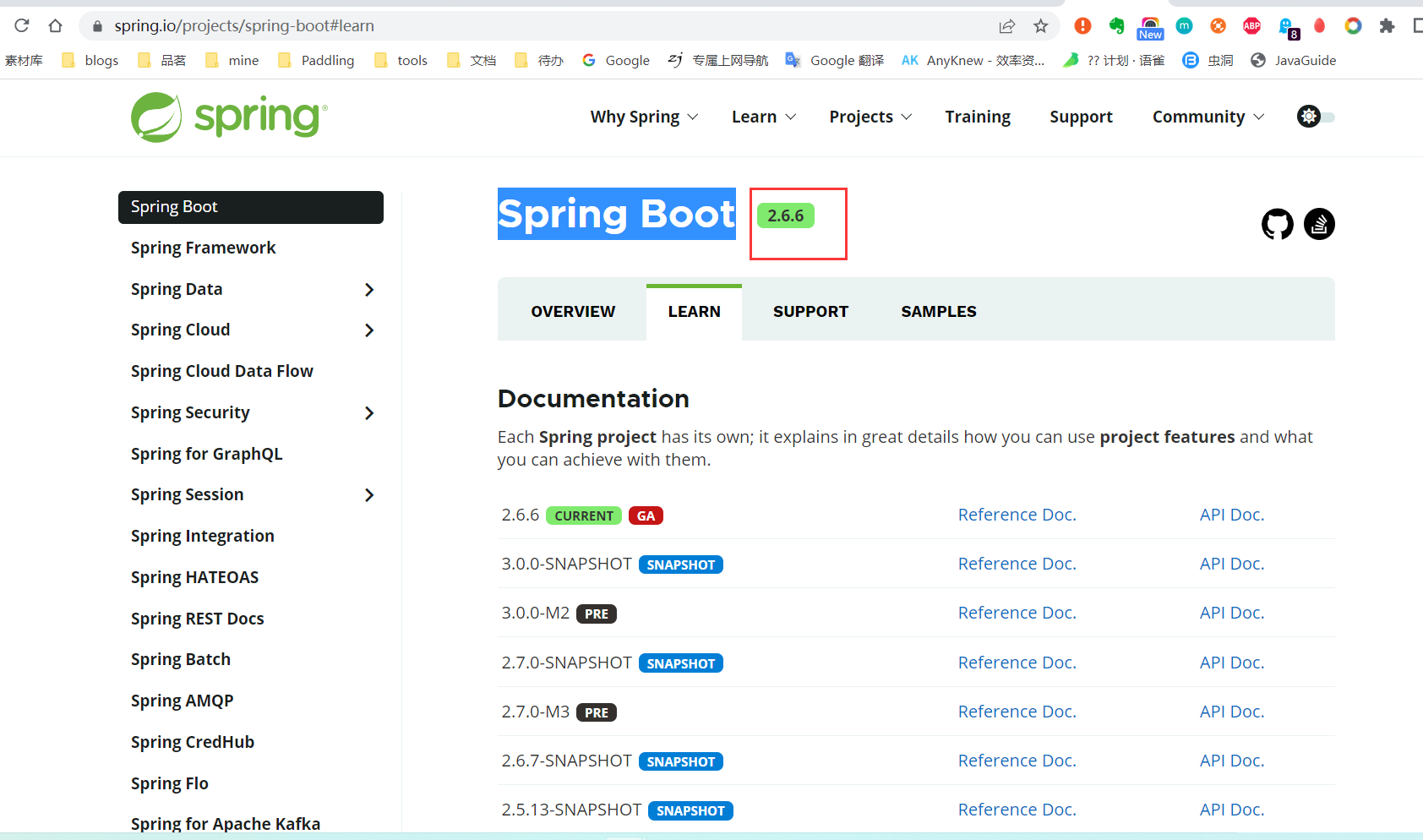Image resolution: width=1423 pixels, height=840 pixels.
Task: Open Spring Boot GitHub repository icon
Action: pyautogui.click(x=1277, y=224)
